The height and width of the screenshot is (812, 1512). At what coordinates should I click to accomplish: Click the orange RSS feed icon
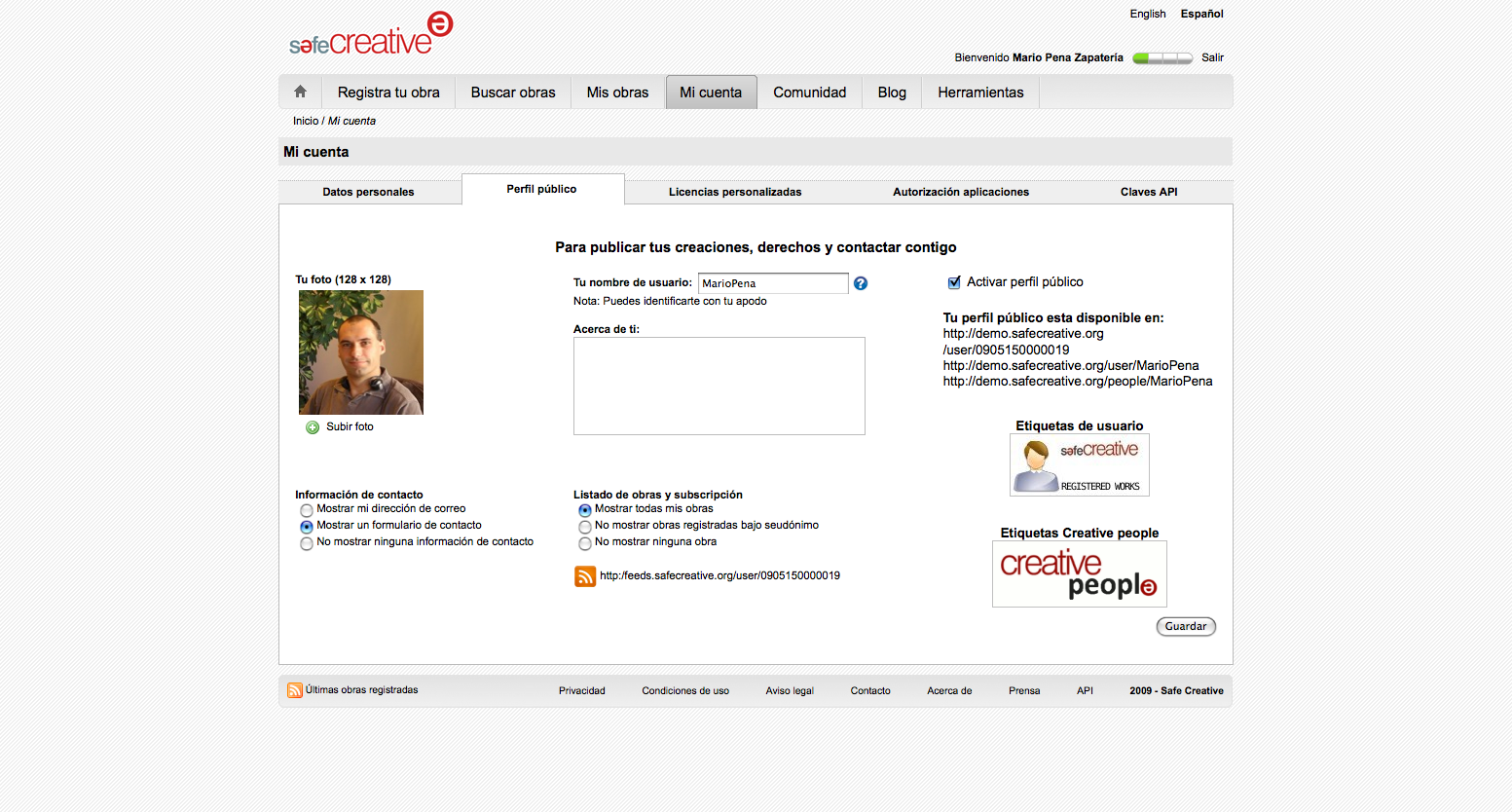coord(585,576)
